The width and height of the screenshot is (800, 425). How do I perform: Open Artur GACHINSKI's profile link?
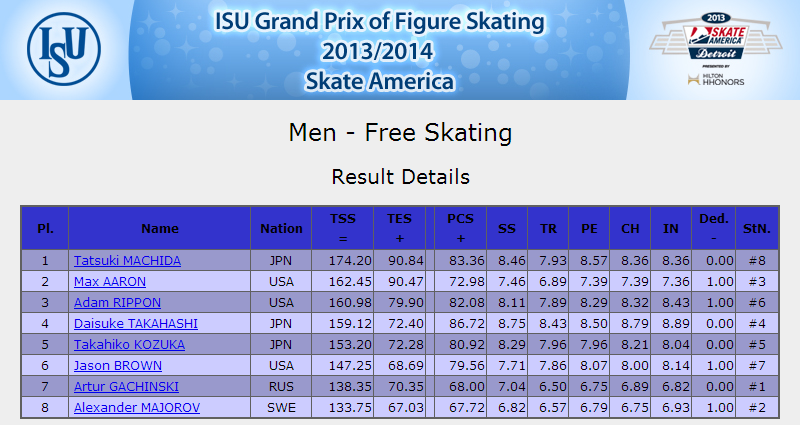click(126, 386)
